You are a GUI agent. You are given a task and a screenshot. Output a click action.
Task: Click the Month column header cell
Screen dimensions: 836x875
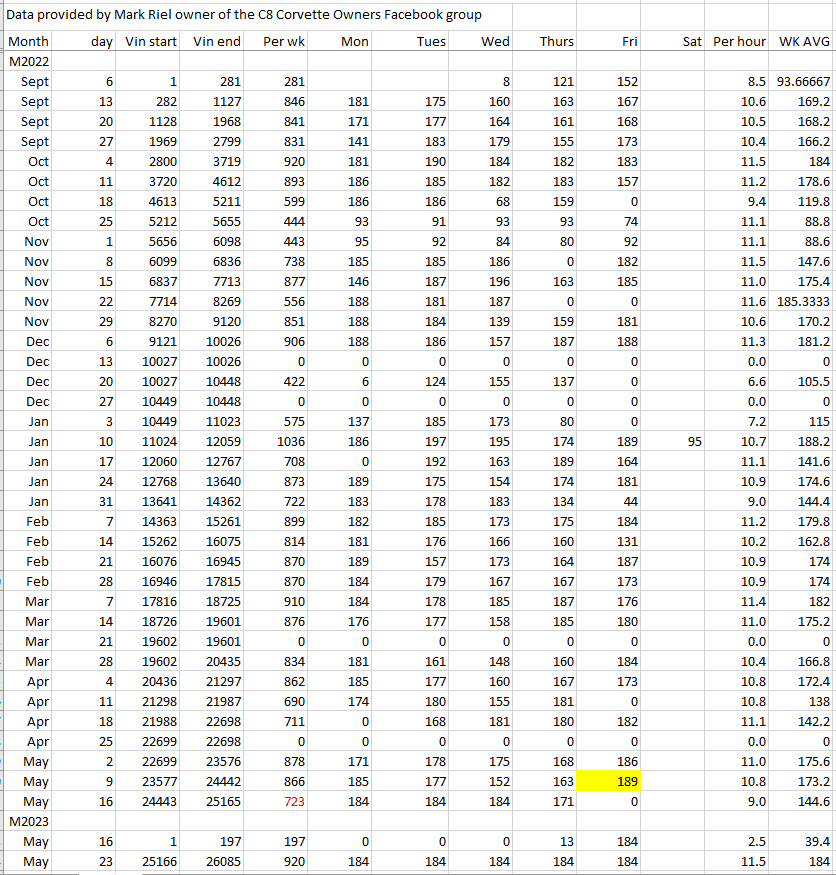click(x=28, y=42)
